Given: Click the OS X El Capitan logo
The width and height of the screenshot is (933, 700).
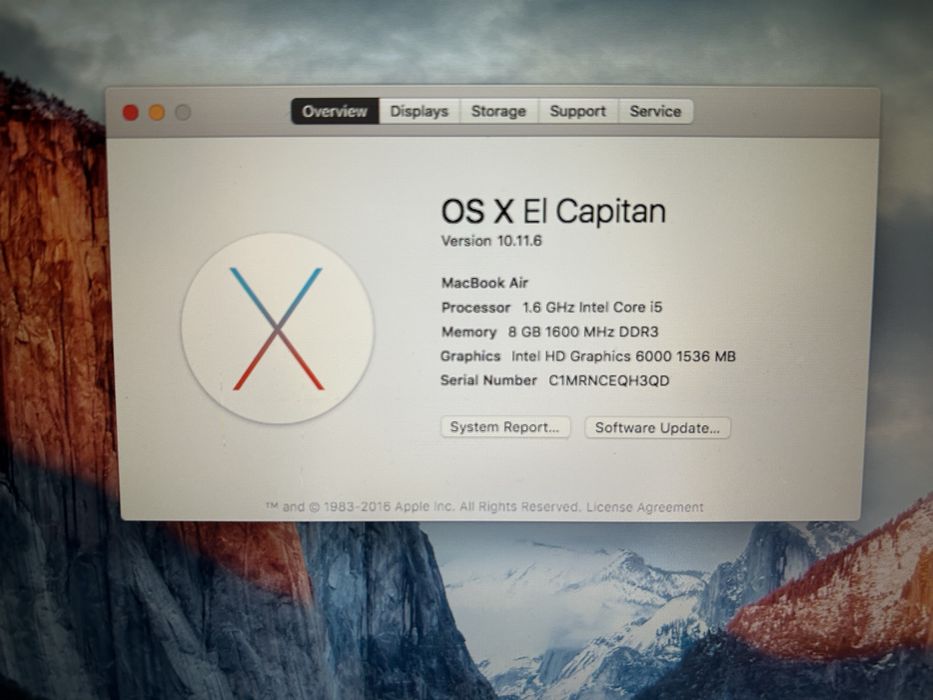Looking at the screenshot, I should click(x=277, y=329).
